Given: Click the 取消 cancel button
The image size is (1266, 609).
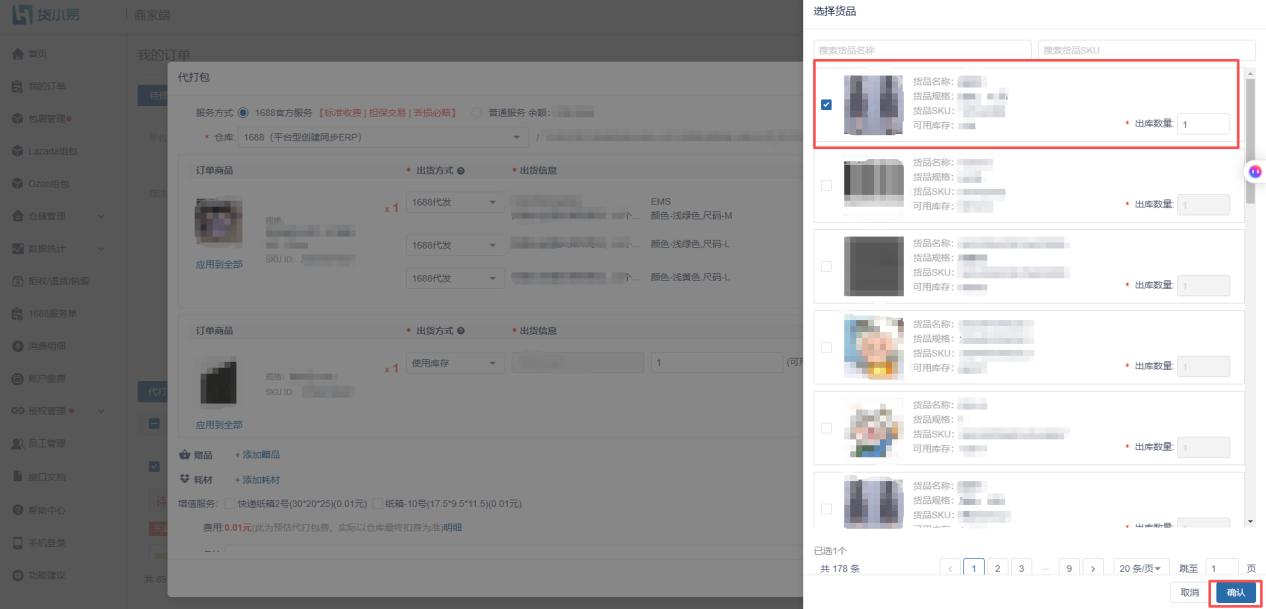Looking at the screenshot, I should (1190, 593).
